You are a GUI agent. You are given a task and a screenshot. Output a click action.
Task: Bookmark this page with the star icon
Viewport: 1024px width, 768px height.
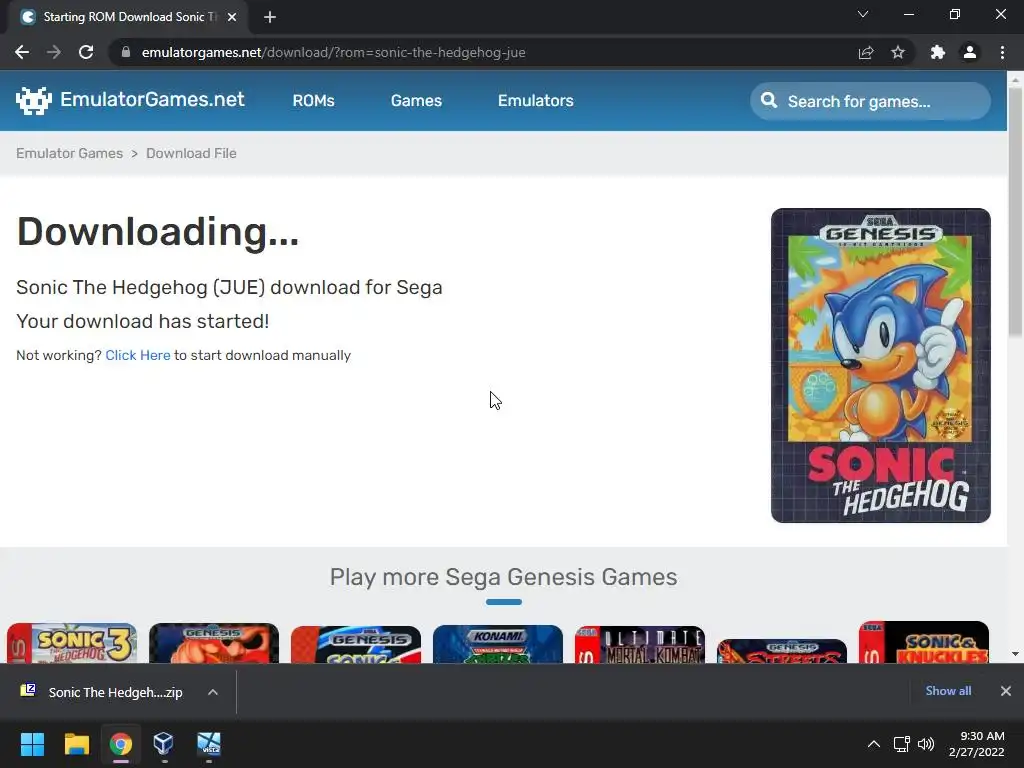pos(898,52)
